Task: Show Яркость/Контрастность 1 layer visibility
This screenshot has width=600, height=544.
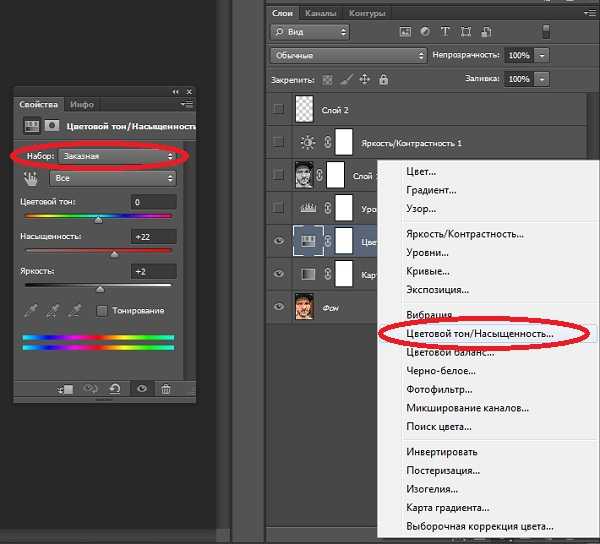Action: [279, 142]
